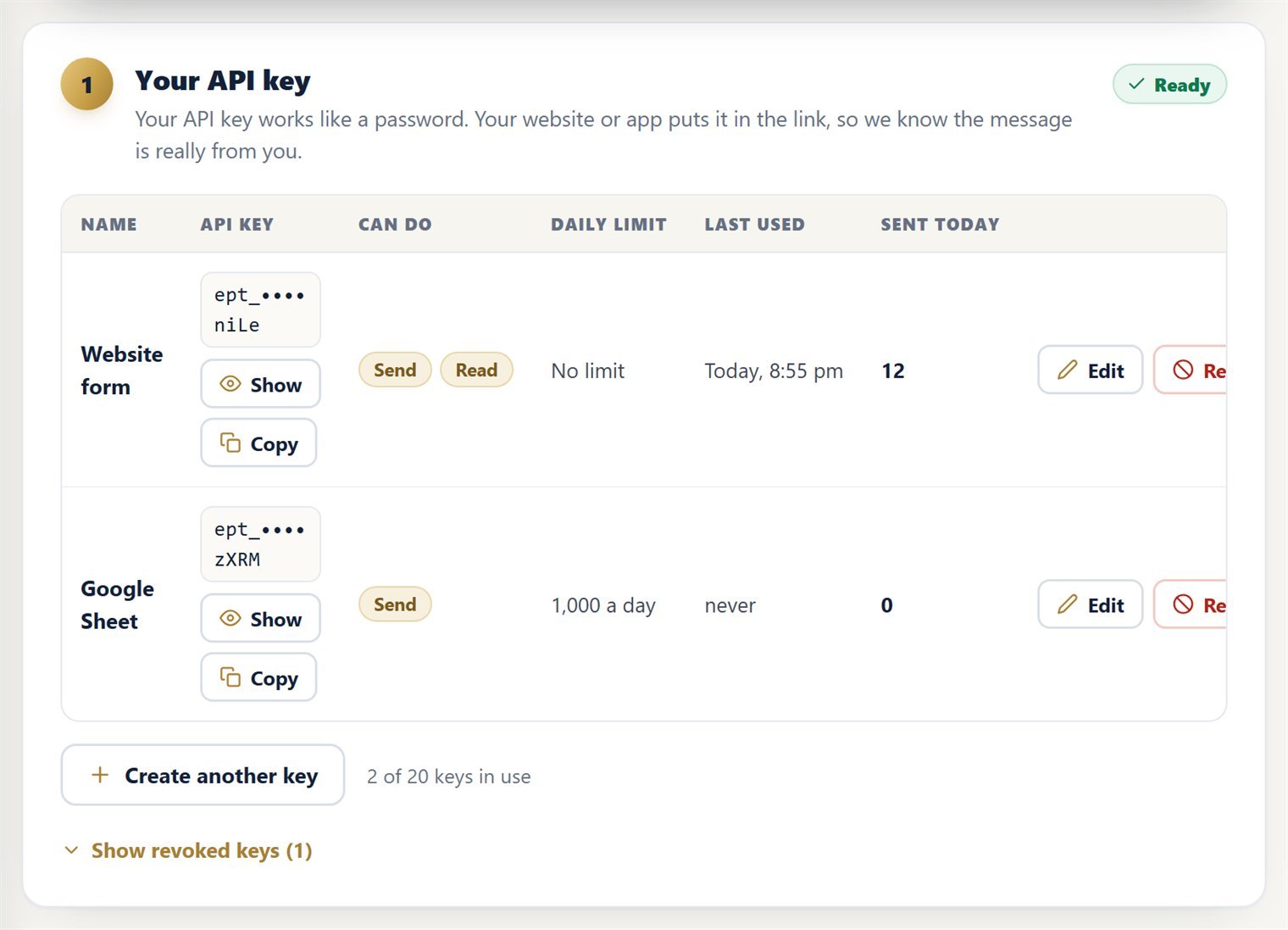
Task: Click the API KEY column header
Action: tap(236, 225)
